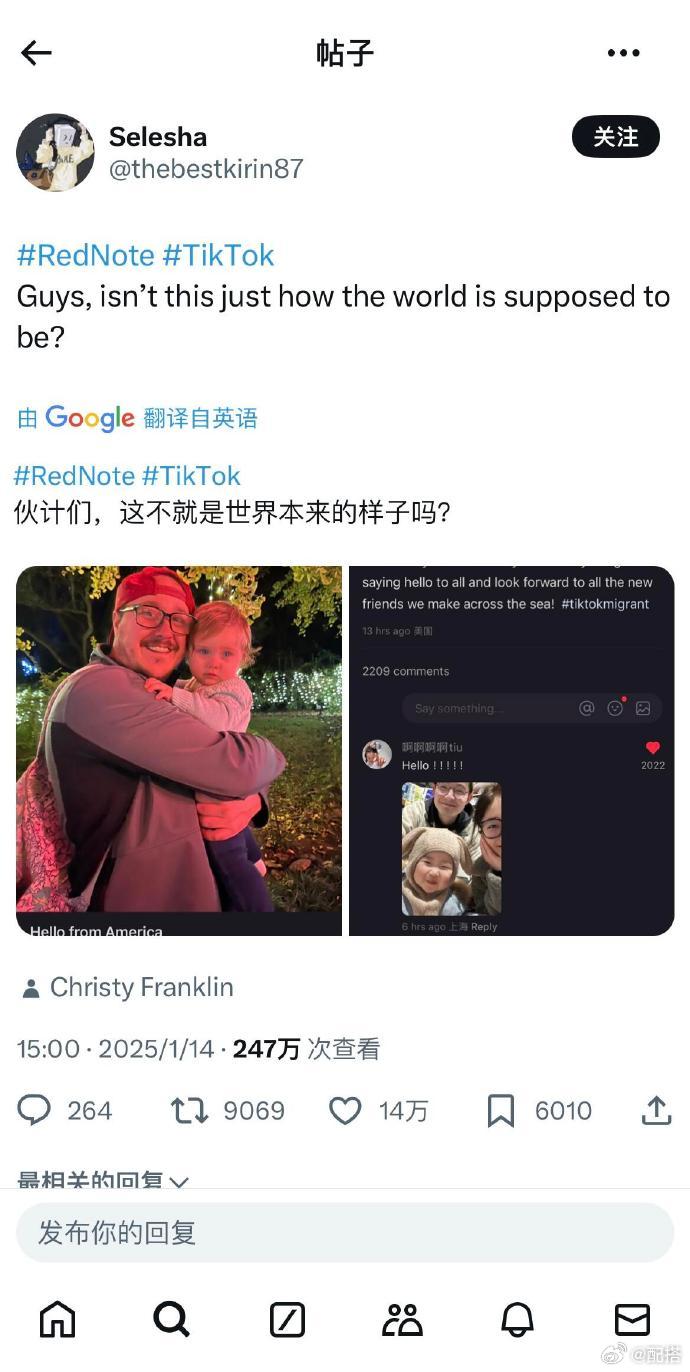Tap the 发布你的回复 reply input field

coord(345,1232)
